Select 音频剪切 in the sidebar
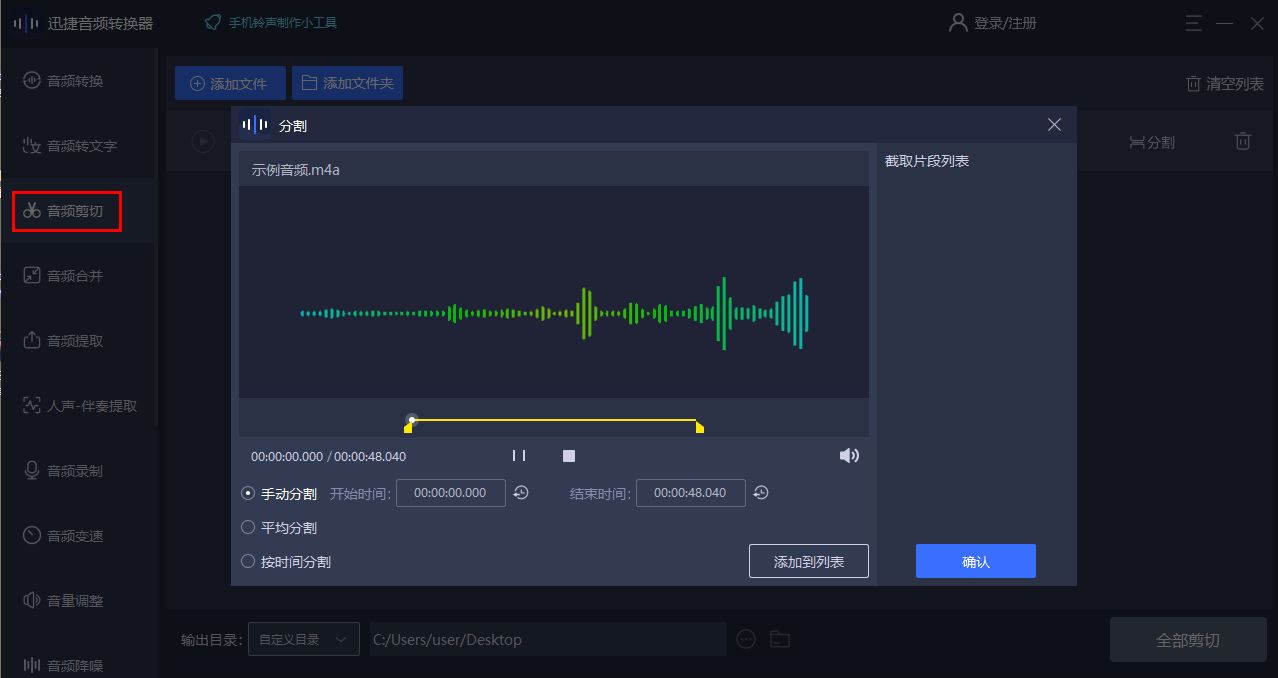1278x678 pixels. point(67,211)
